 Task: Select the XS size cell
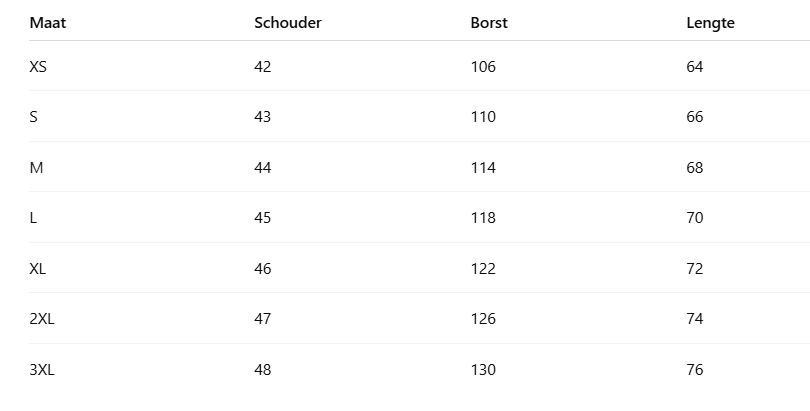point(38,67)
